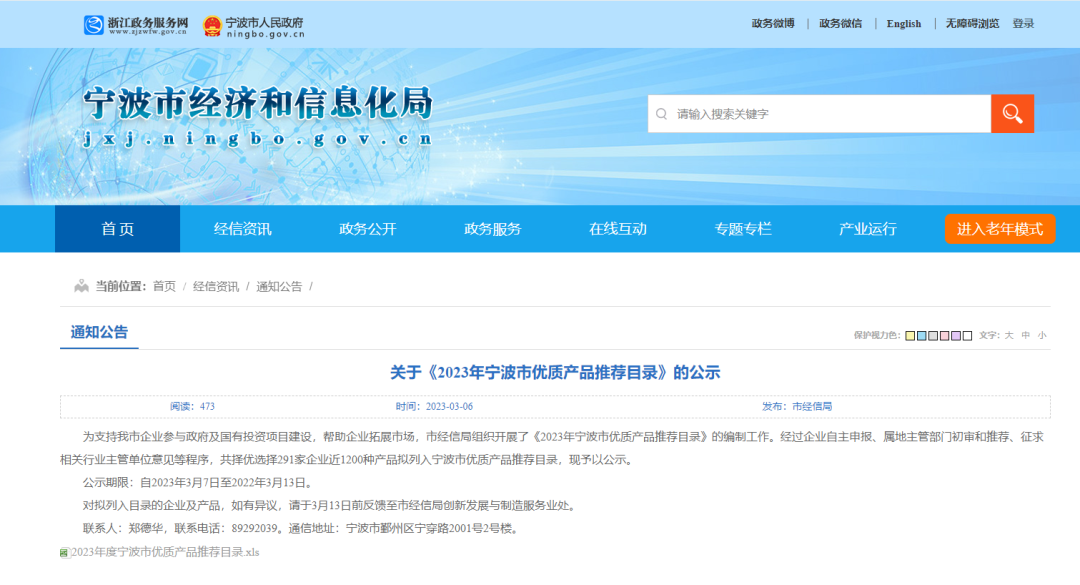Set text size to 小 (small)
The width and height of the screenshot is (1080, 585).
(x=1042, y=336)
